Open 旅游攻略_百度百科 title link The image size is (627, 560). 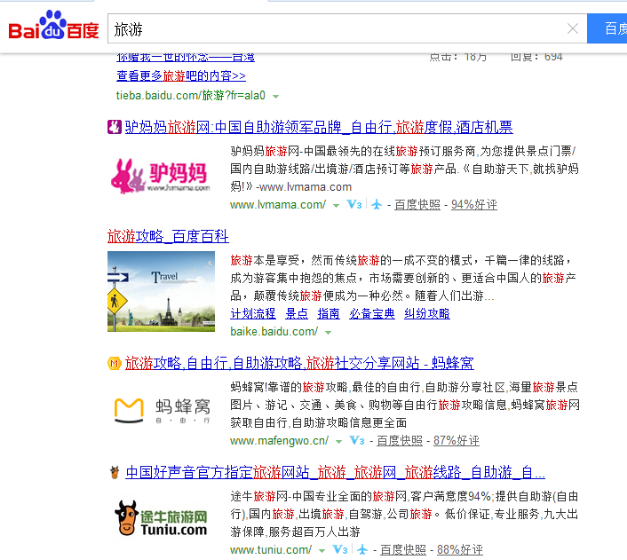(x=168, y=236)
